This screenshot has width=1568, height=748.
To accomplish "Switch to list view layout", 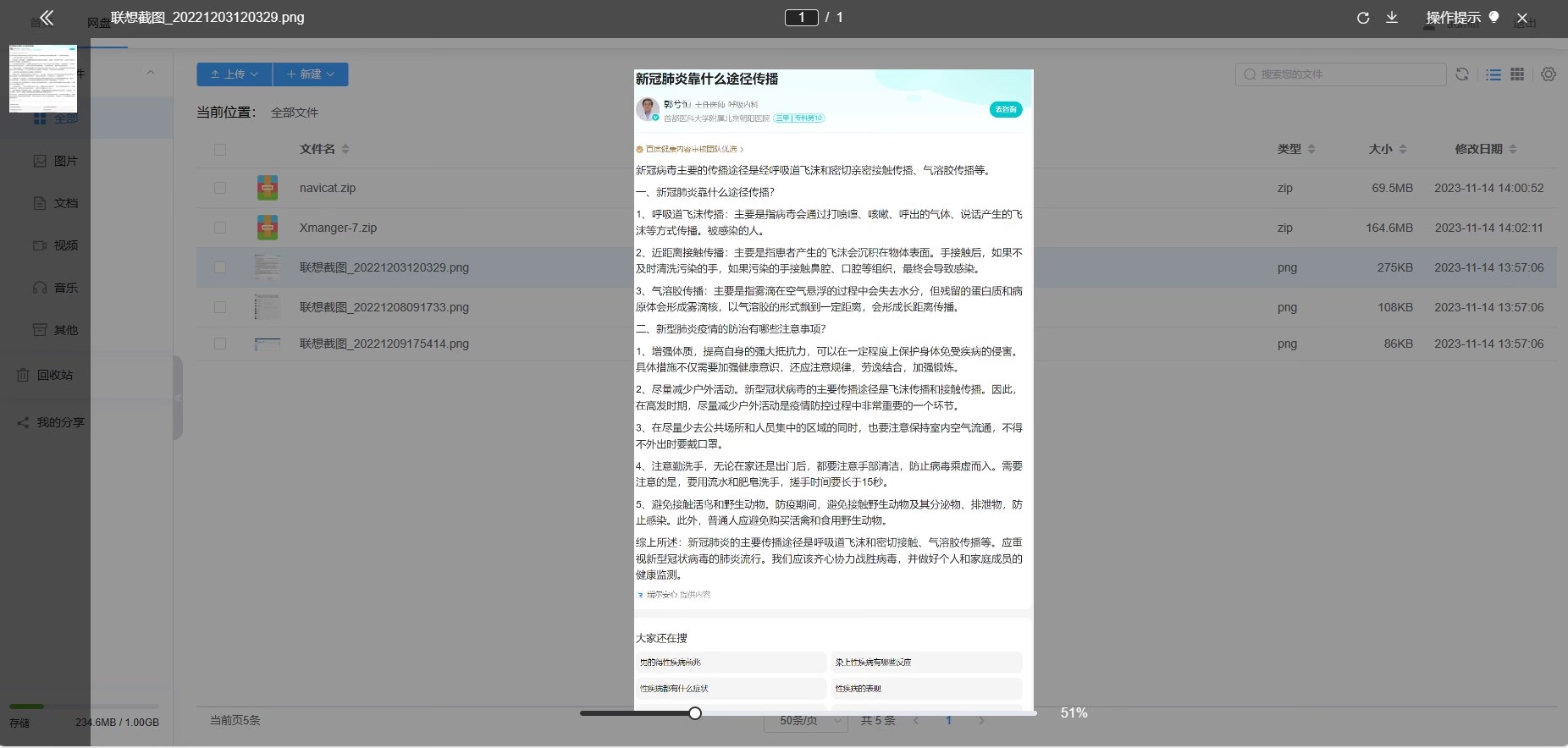I will pyautogui.click(x=1493, y=74).
